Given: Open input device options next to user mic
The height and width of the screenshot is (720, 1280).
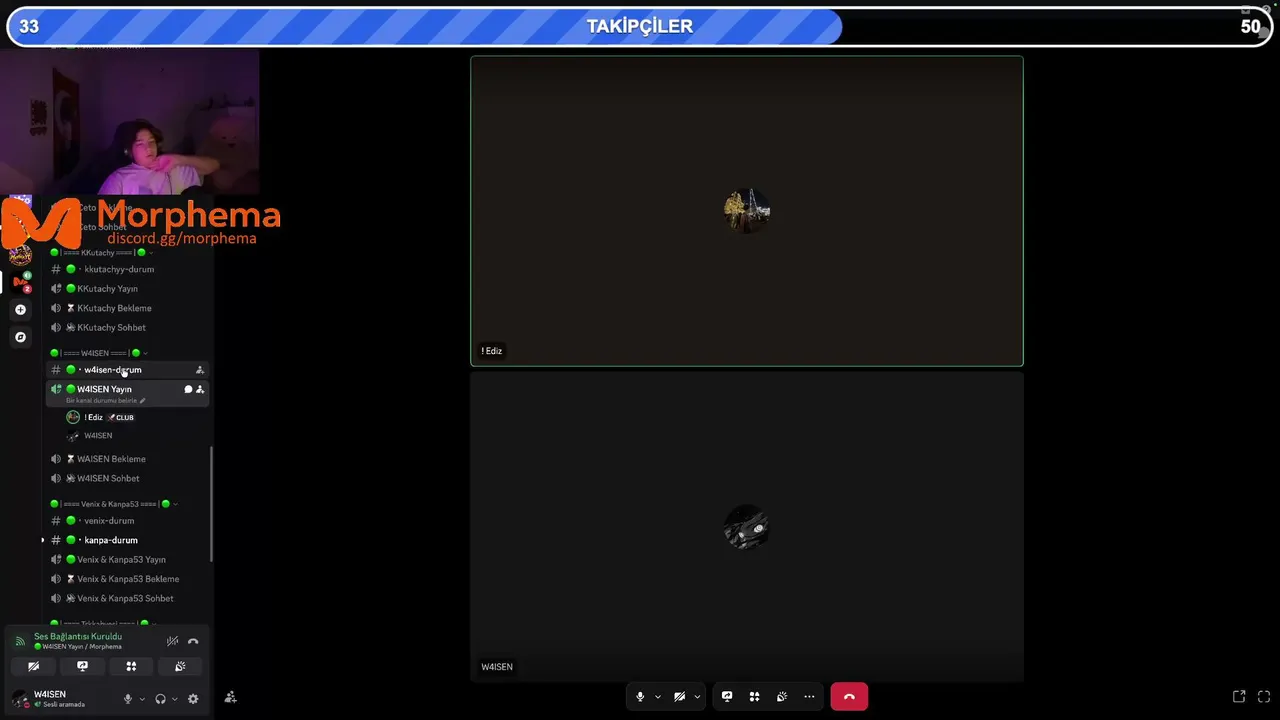Looking at the screenshot, I should pyautogui.click(x=142, y=699).
